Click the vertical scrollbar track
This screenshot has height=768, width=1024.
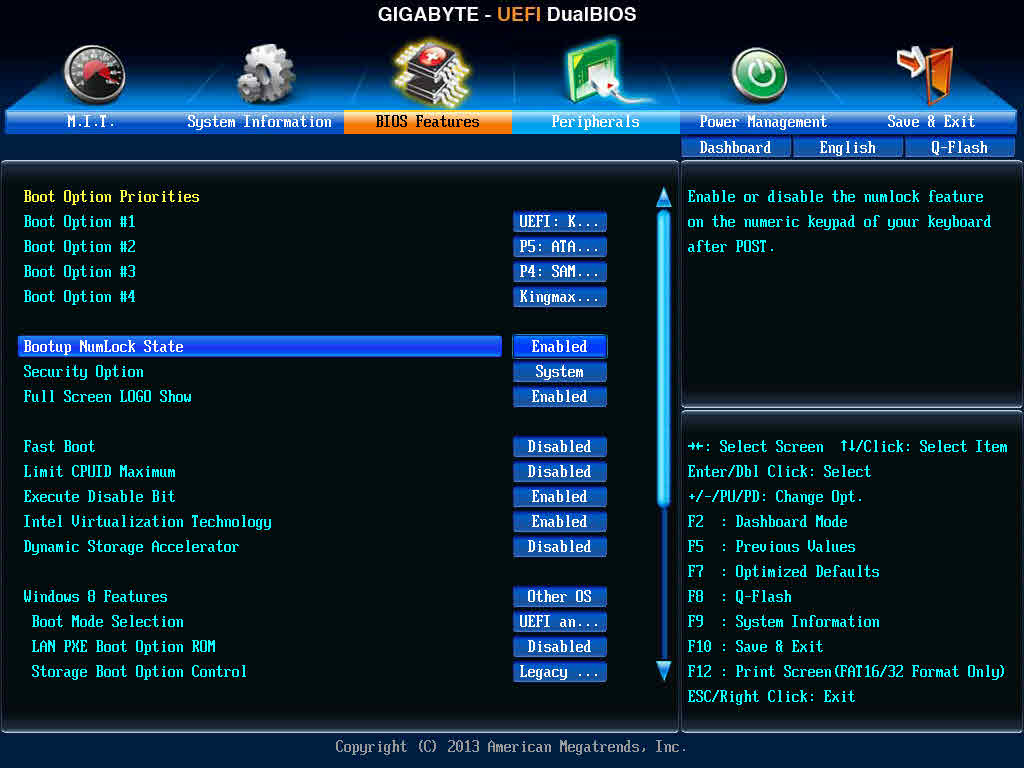click(x=664, y=434)
